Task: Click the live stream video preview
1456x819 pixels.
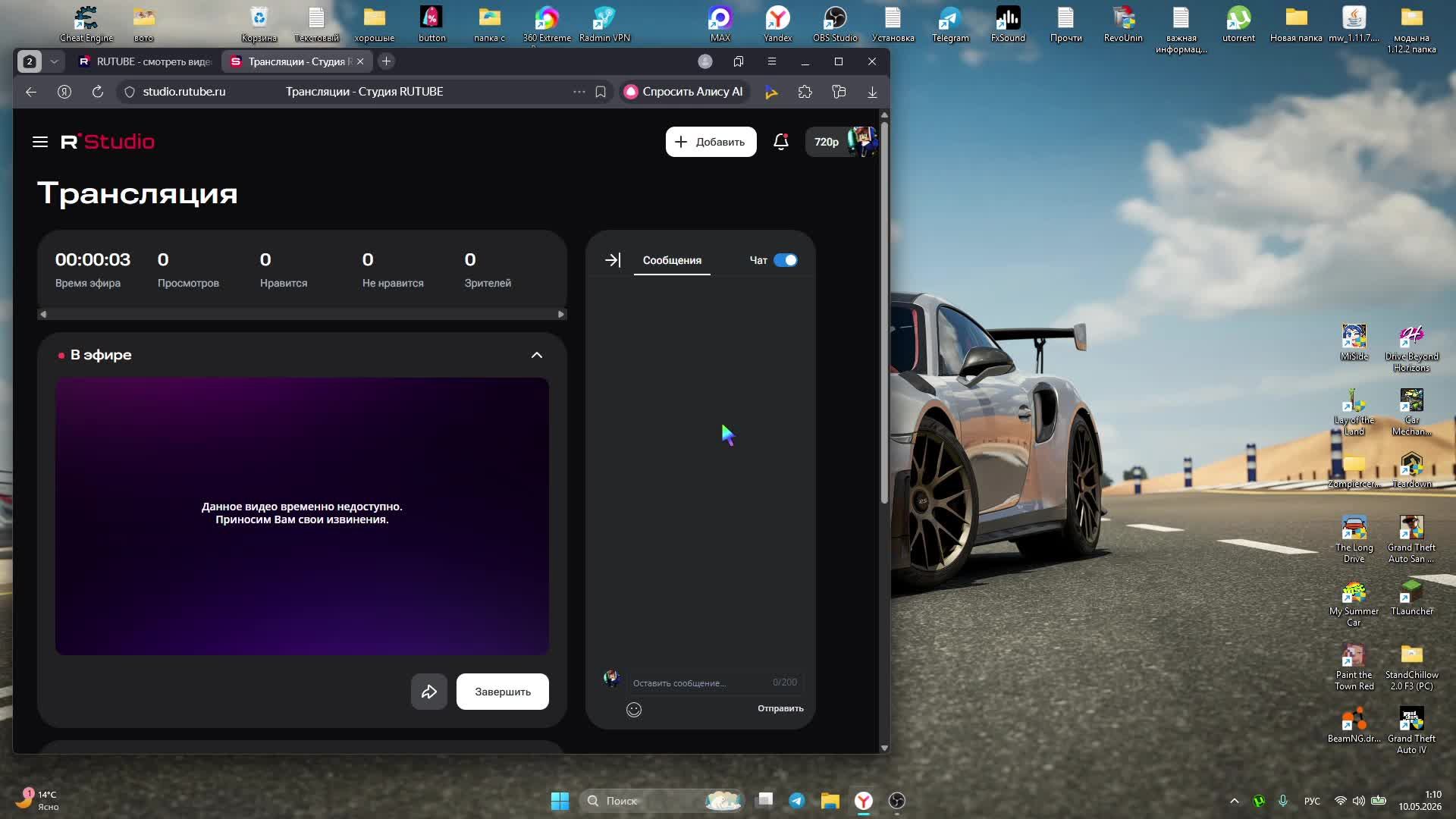Action: 302,516
